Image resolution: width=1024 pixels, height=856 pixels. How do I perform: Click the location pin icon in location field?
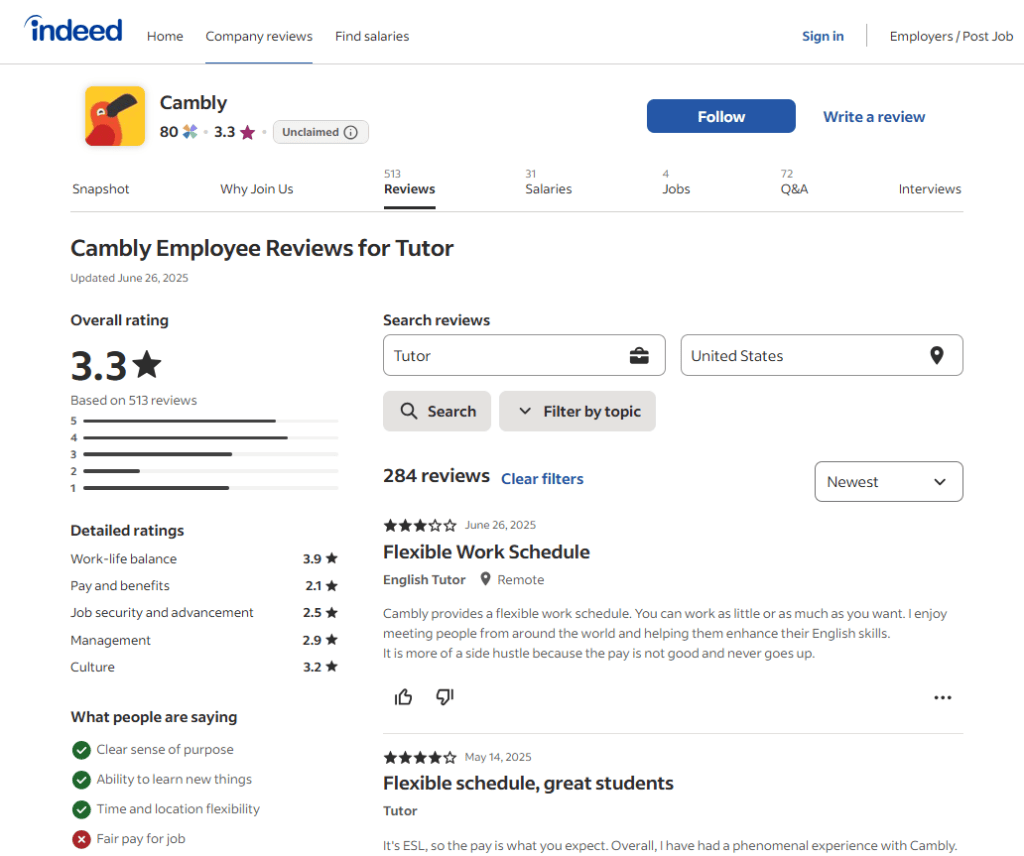click(936, 356)
